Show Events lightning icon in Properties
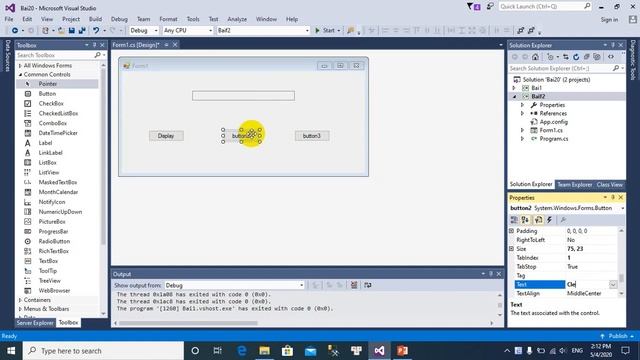 coord(549,220)
